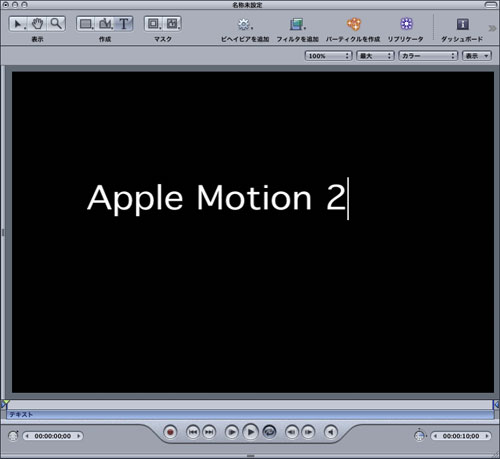Viewport: 500px width, 459px height.
Task: Increment current time with right arrow
Action: click(79, 436)
